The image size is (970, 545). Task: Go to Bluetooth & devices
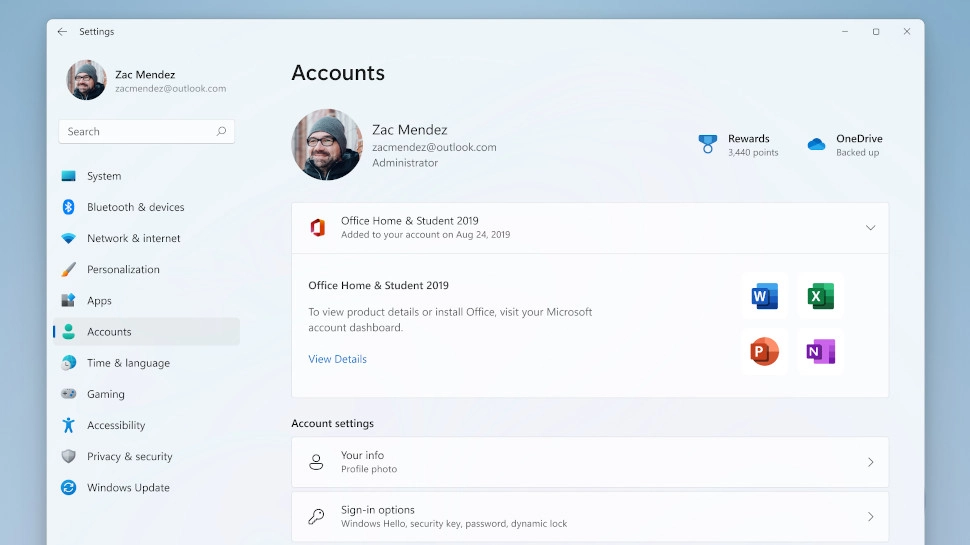(x=147, y=207)
